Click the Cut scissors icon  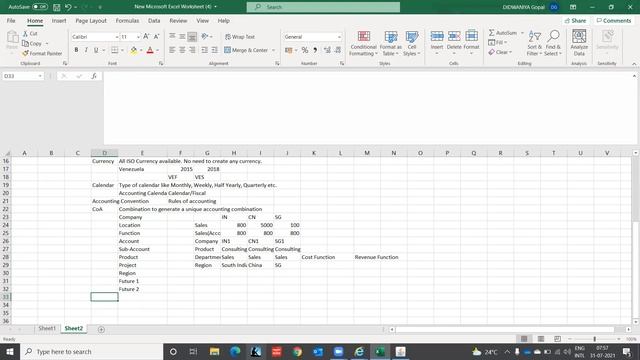(x=25, y=33)
